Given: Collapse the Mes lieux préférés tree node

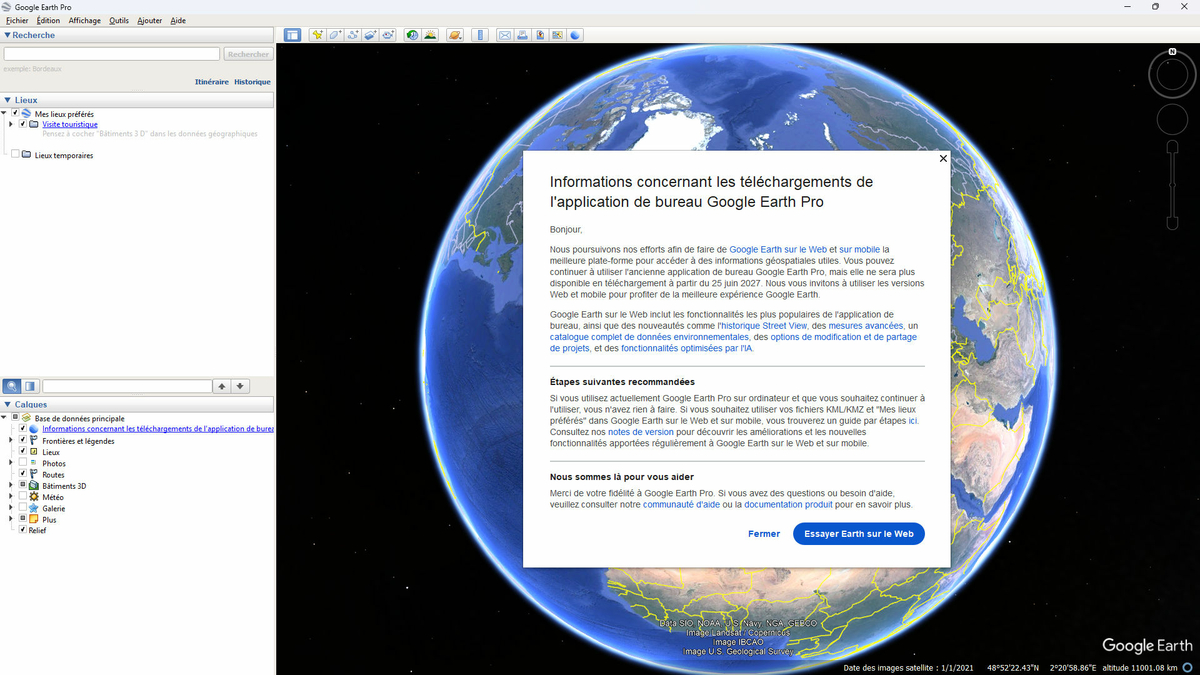Looking at the screenshot, I should pyautogui.click(x=4, y=113).
